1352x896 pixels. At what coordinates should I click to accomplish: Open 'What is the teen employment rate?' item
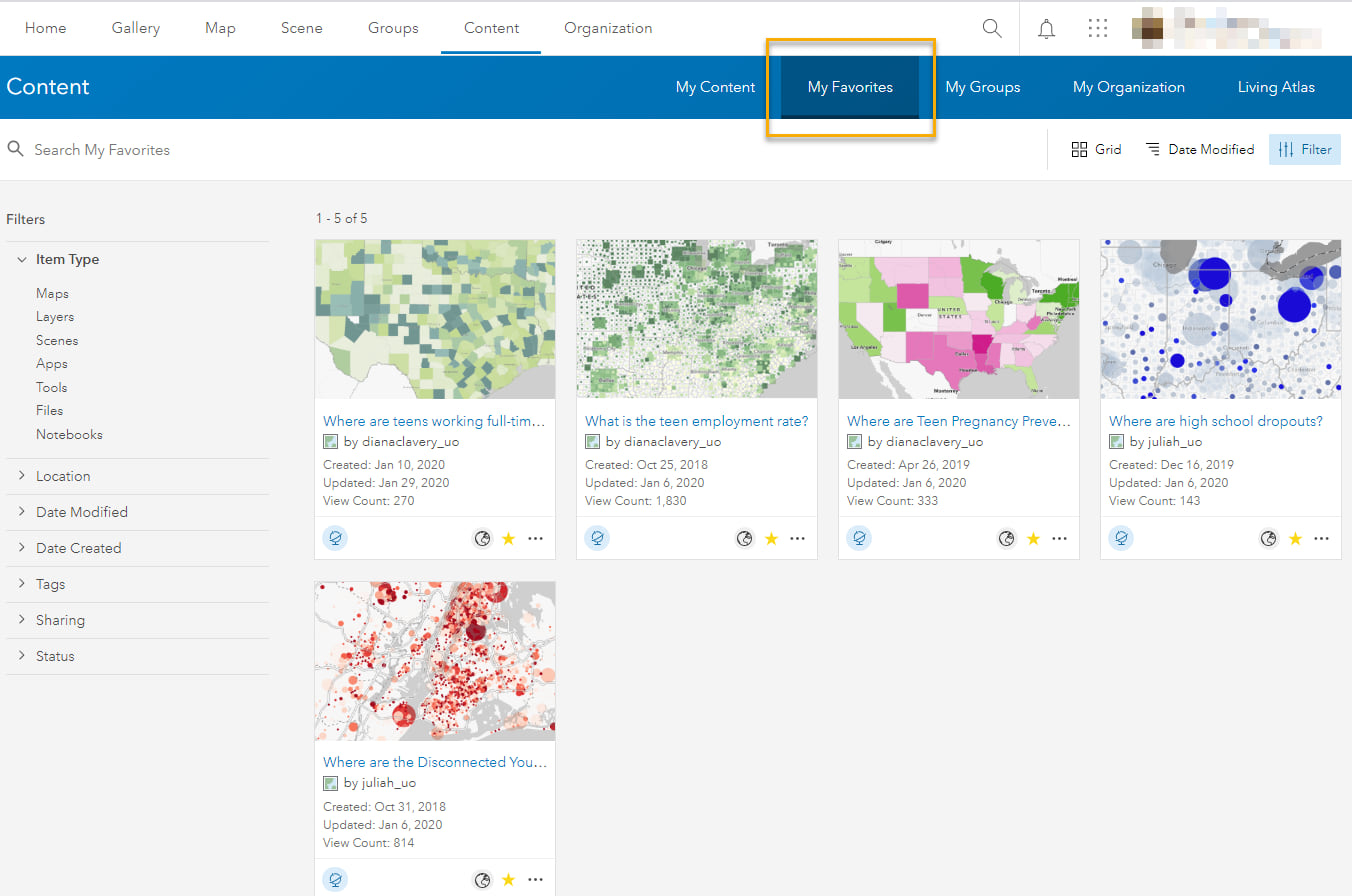coord(696,420)
